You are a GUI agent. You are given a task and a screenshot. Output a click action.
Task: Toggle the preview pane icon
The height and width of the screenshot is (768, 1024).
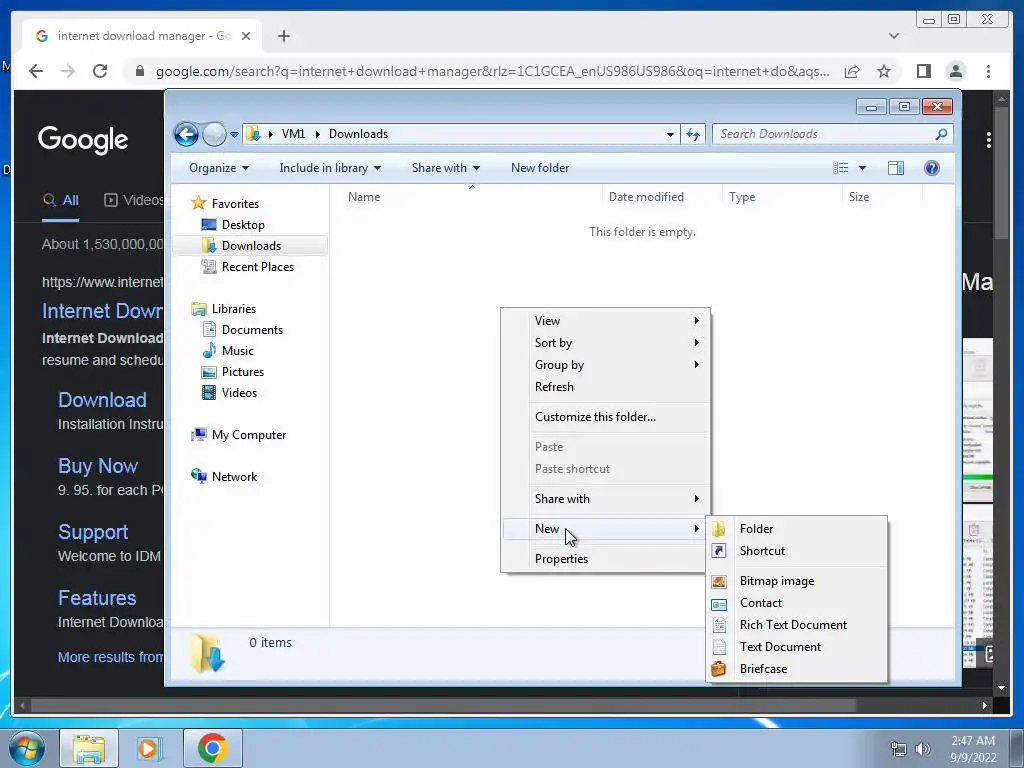(896, 168)
